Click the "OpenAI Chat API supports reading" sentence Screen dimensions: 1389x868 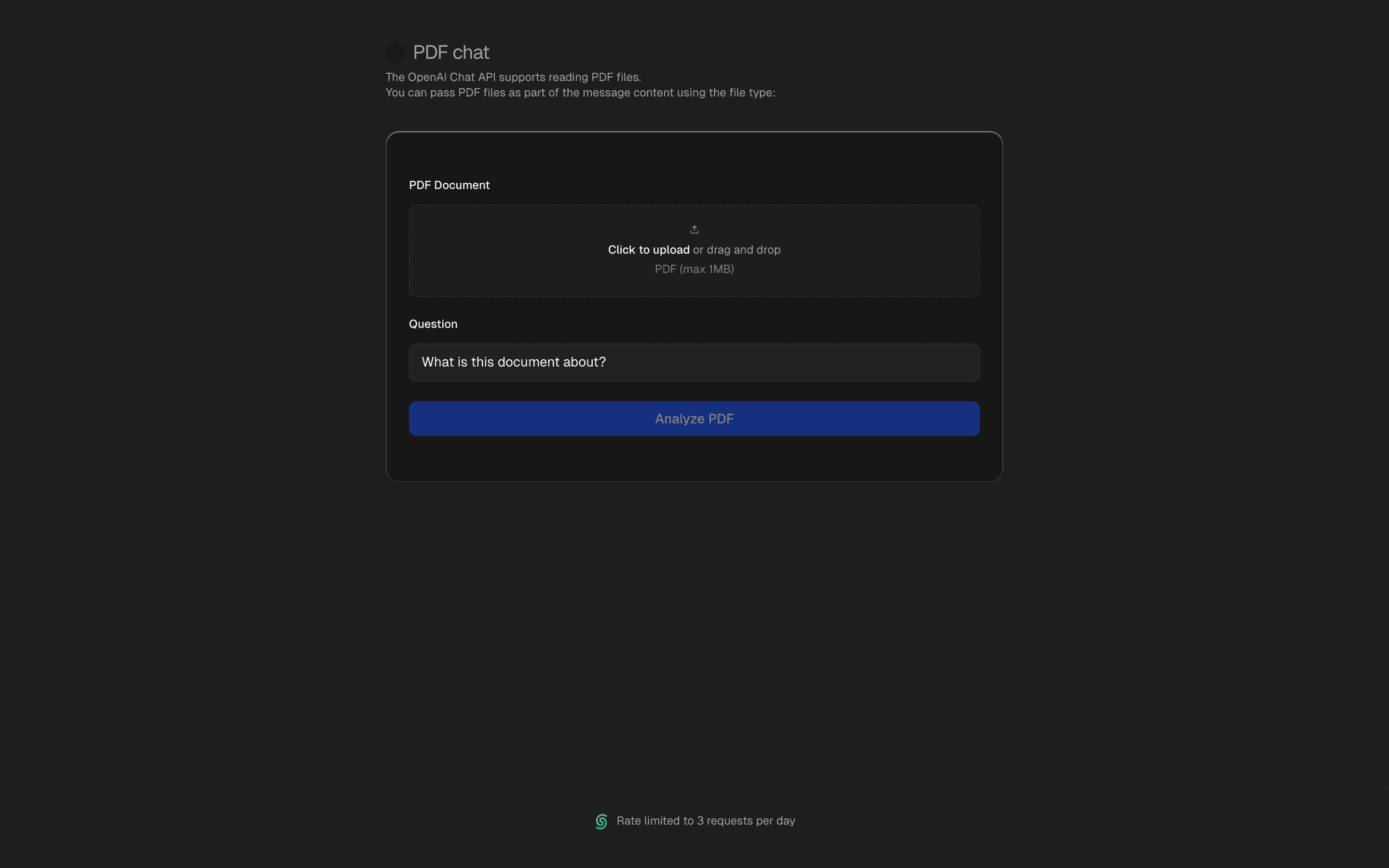click(x=513, y=77)
